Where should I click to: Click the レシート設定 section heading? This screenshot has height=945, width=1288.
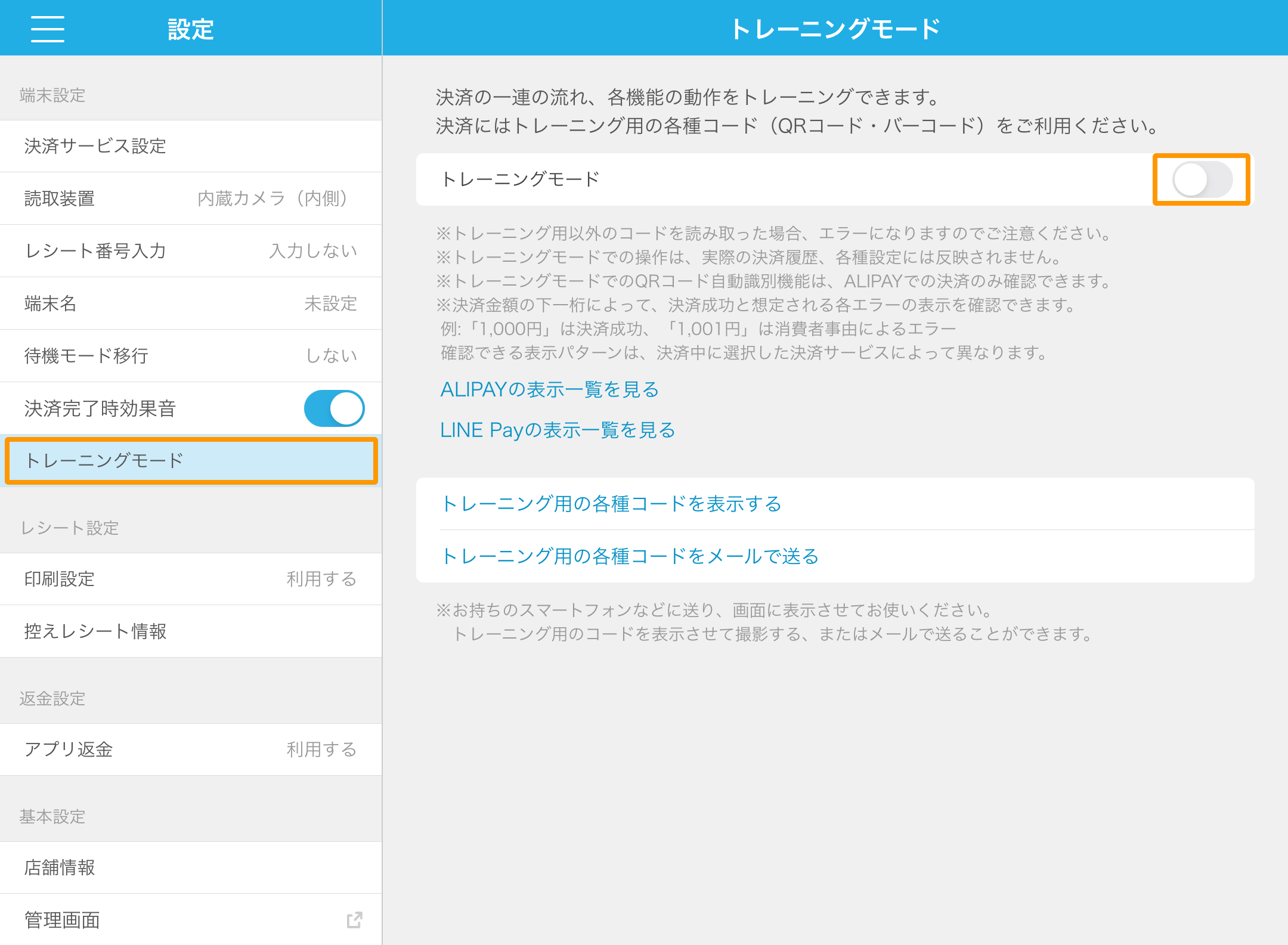click(x=70, y=528)
